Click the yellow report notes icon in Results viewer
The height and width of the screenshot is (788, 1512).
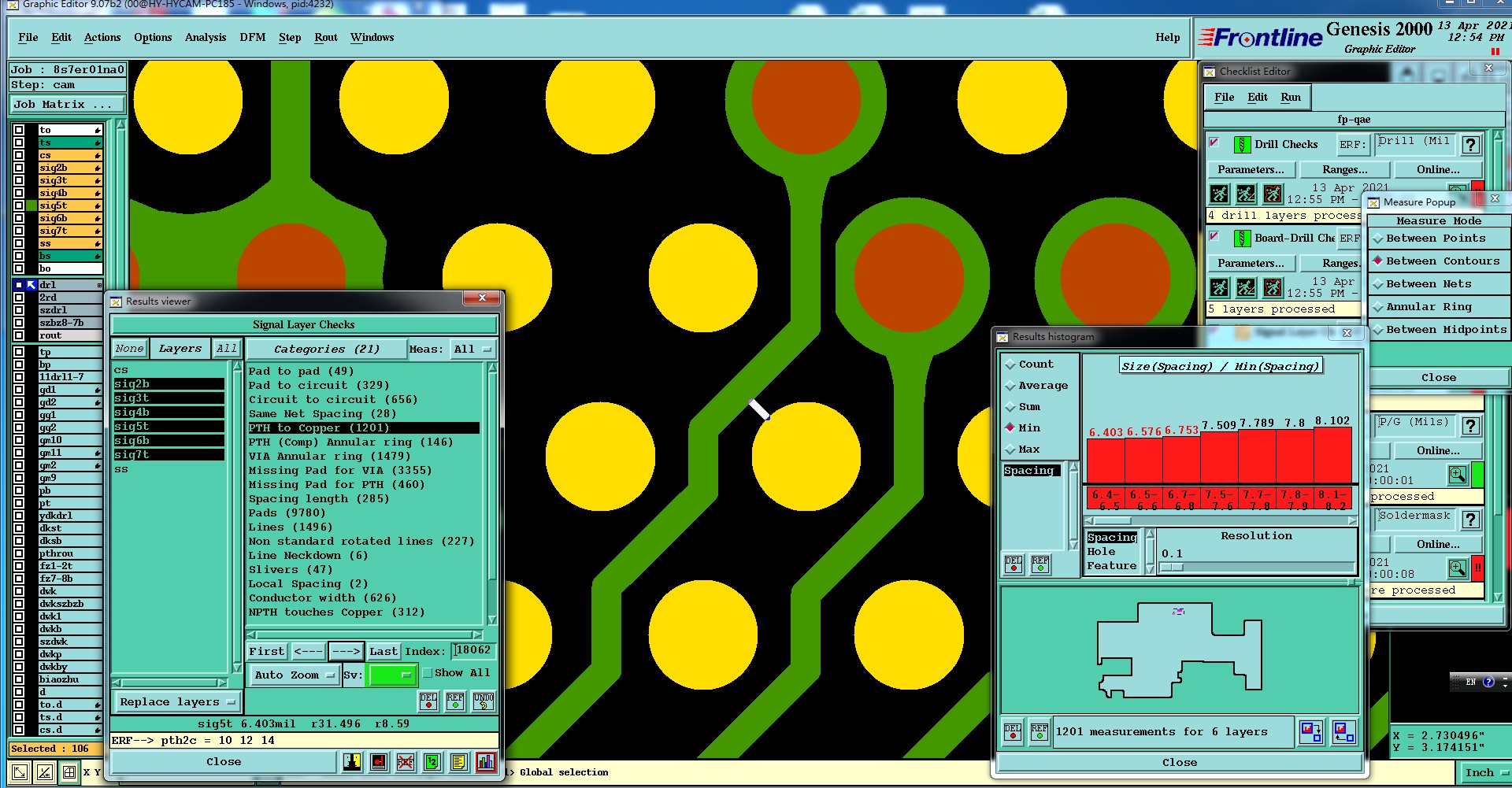coord(459,762)
